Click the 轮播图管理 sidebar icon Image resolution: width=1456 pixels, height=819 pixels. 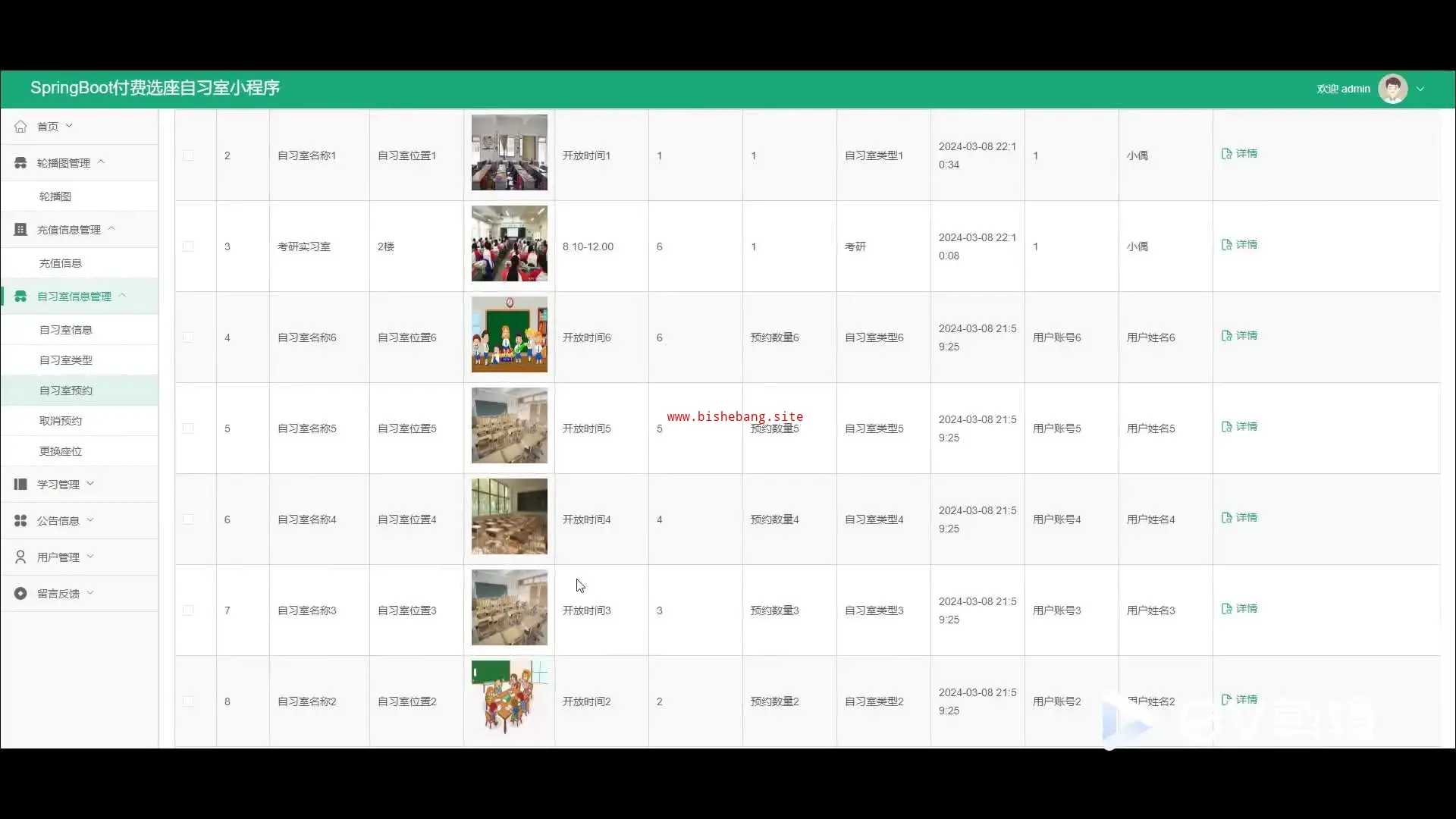click(x=20, y=163)
